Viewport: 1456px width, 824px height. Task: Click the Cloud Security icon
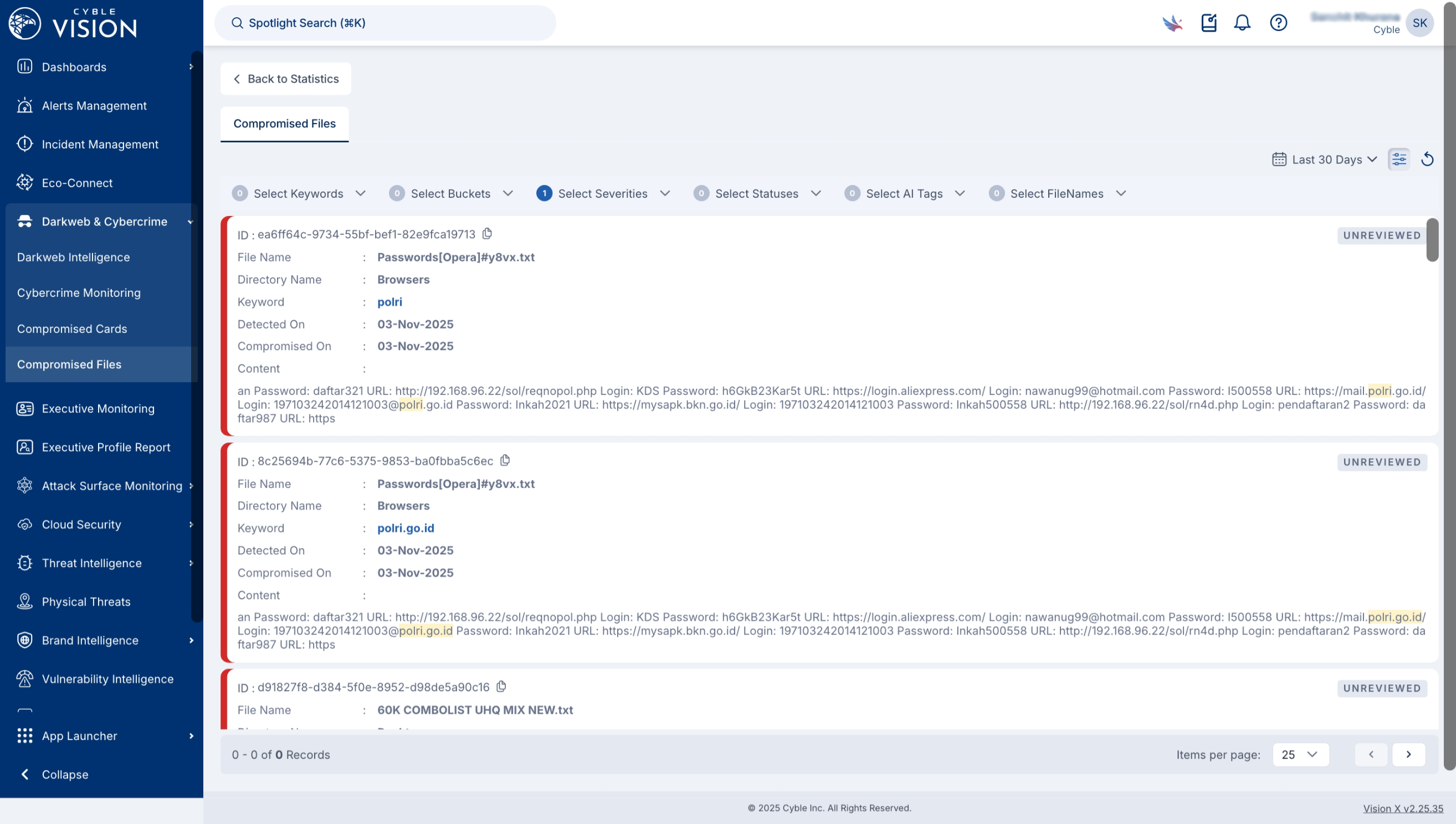24,524
